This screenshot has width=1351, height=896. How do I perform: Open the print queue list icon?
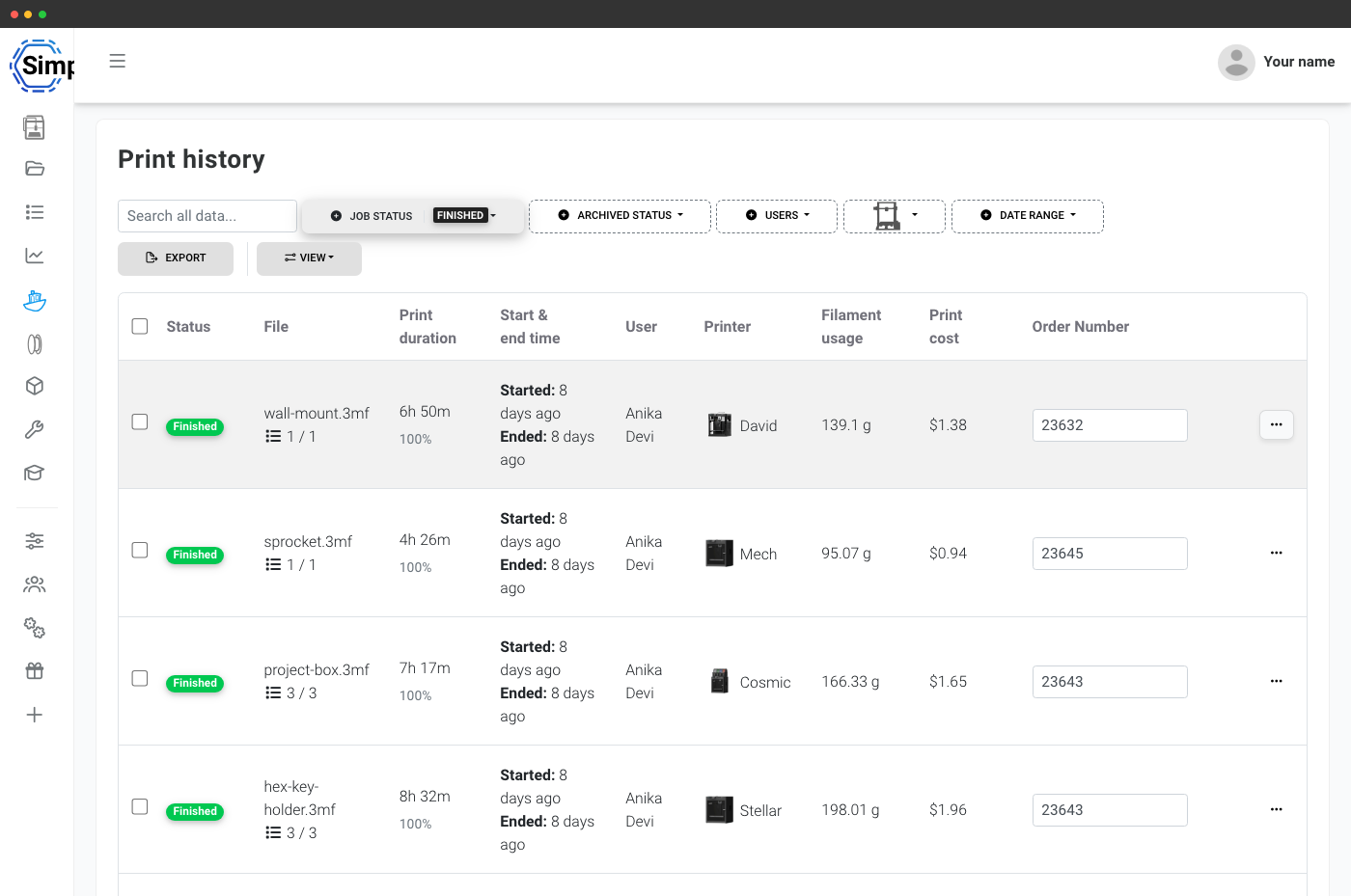pos(35,212)
